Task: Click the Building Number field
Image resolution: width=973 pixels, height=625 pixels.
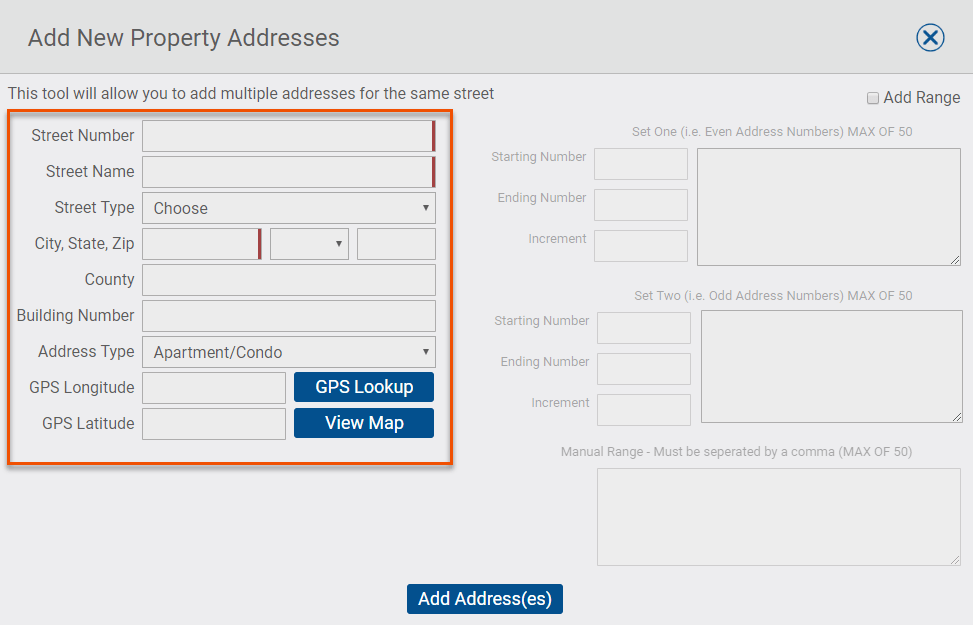Action: point(288,316)
